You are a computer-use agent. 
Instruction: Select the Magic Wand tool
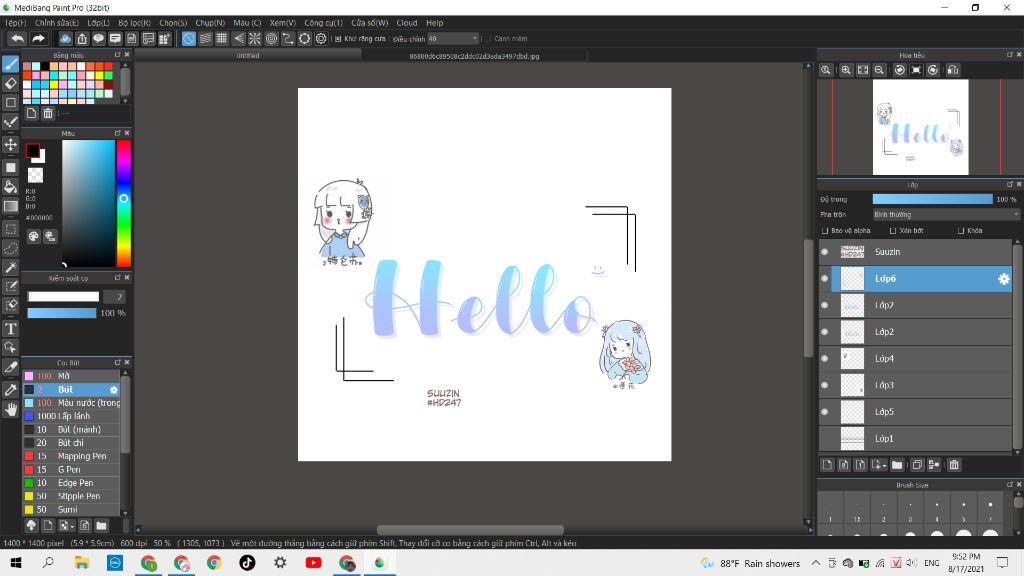10,267
